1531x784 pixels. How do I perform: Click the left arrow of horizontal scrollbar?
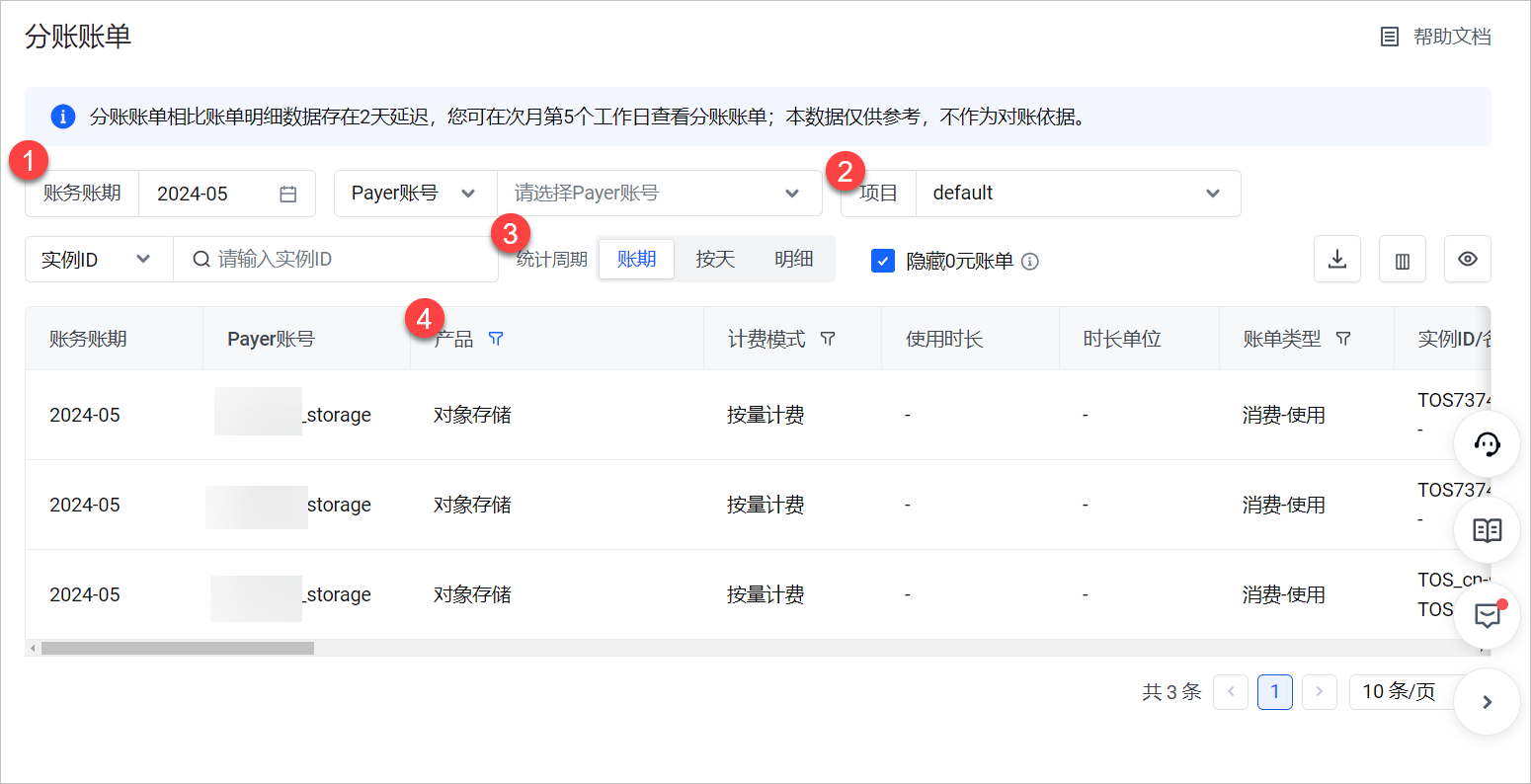pyautogui.click(x=33, y=649)
